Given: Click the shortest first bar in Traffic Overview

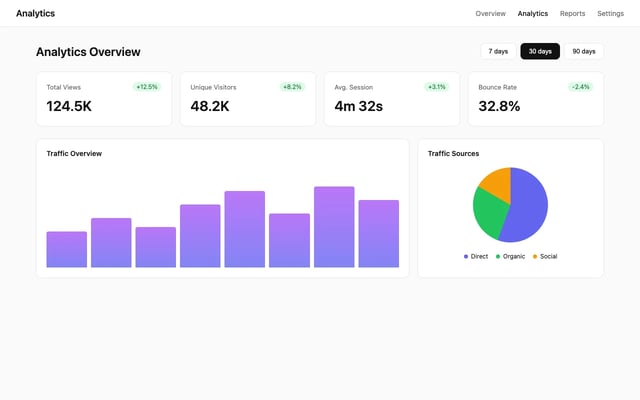Looking at the screenshot, I should [67, 249].
